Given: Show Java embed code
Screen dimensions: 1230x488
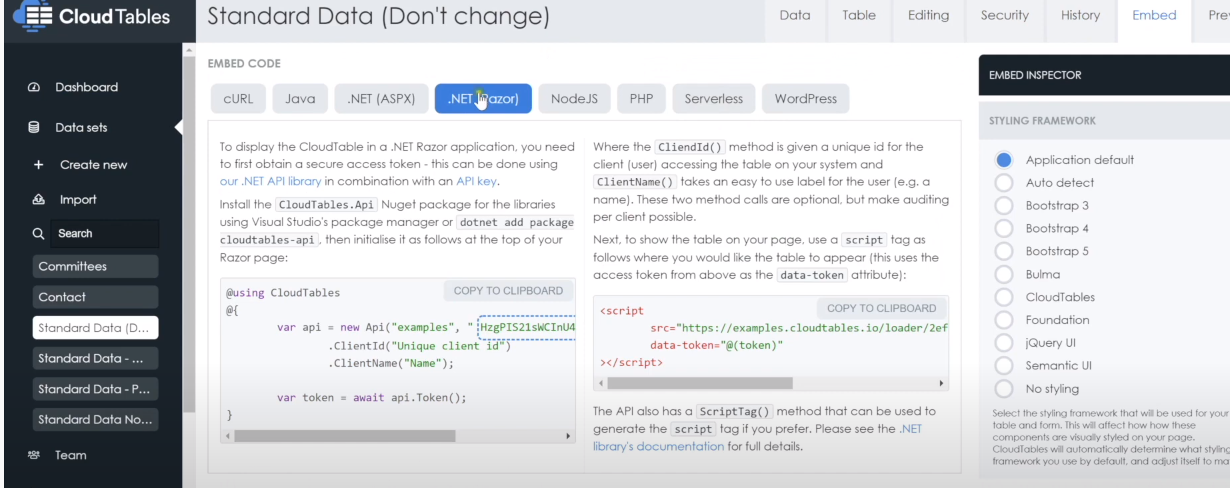Looking at the screenshot, I should click(x=300, y=99).
